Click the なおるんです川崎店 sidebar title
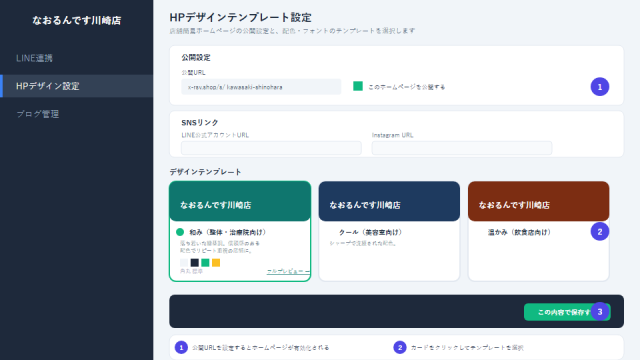 point(76,20)
